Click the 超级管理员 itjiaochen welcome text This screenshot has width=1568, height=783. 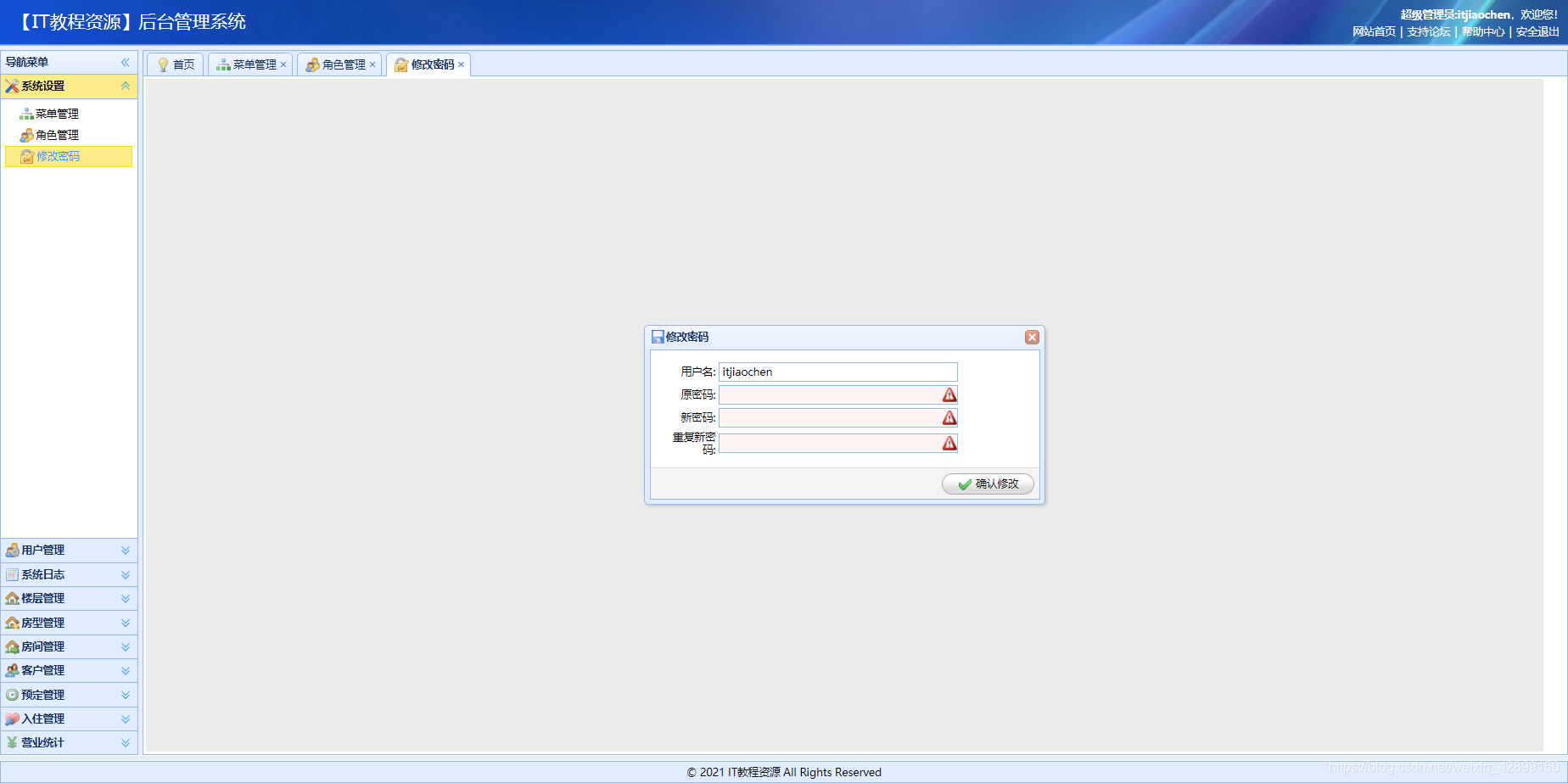tap(1479, 14)
